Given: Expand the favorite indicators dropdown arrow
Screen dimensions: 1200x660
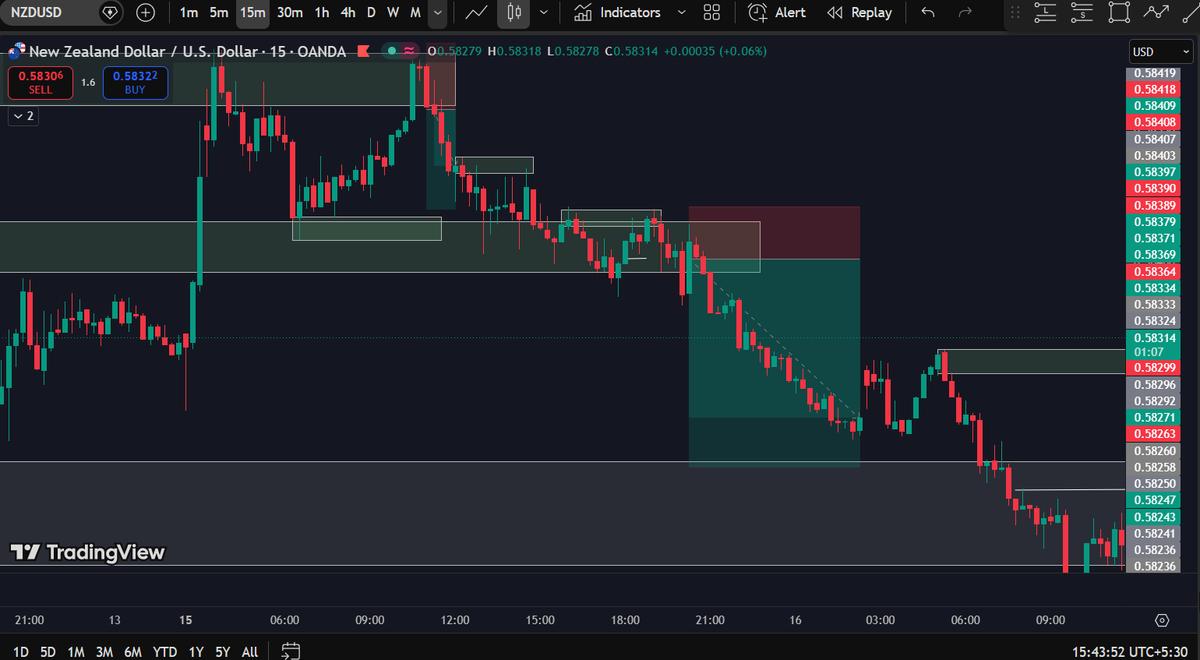Looking at the screenshot, I should point(681,13).
